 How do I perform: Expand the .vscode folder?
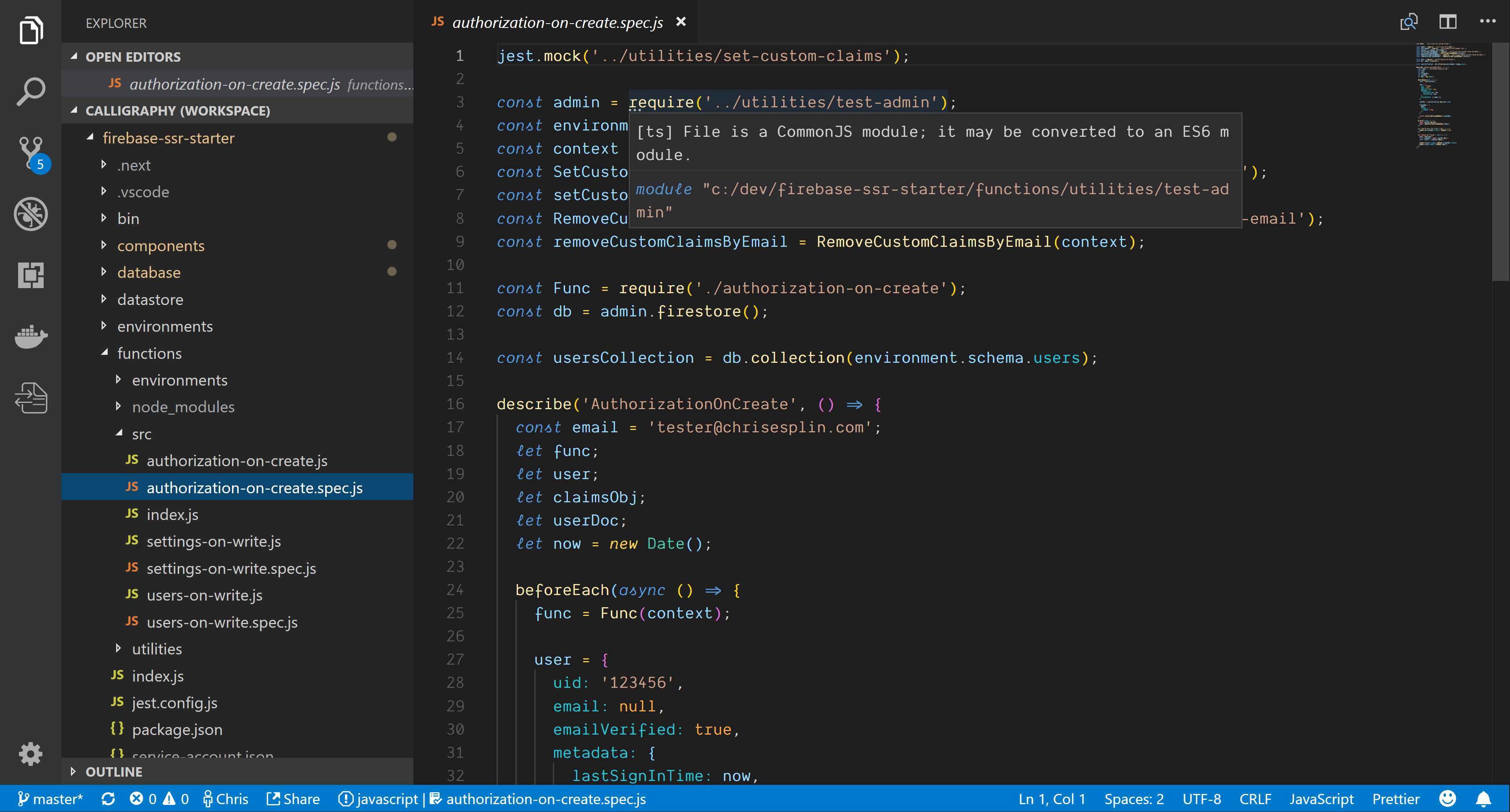pos(237,191)
